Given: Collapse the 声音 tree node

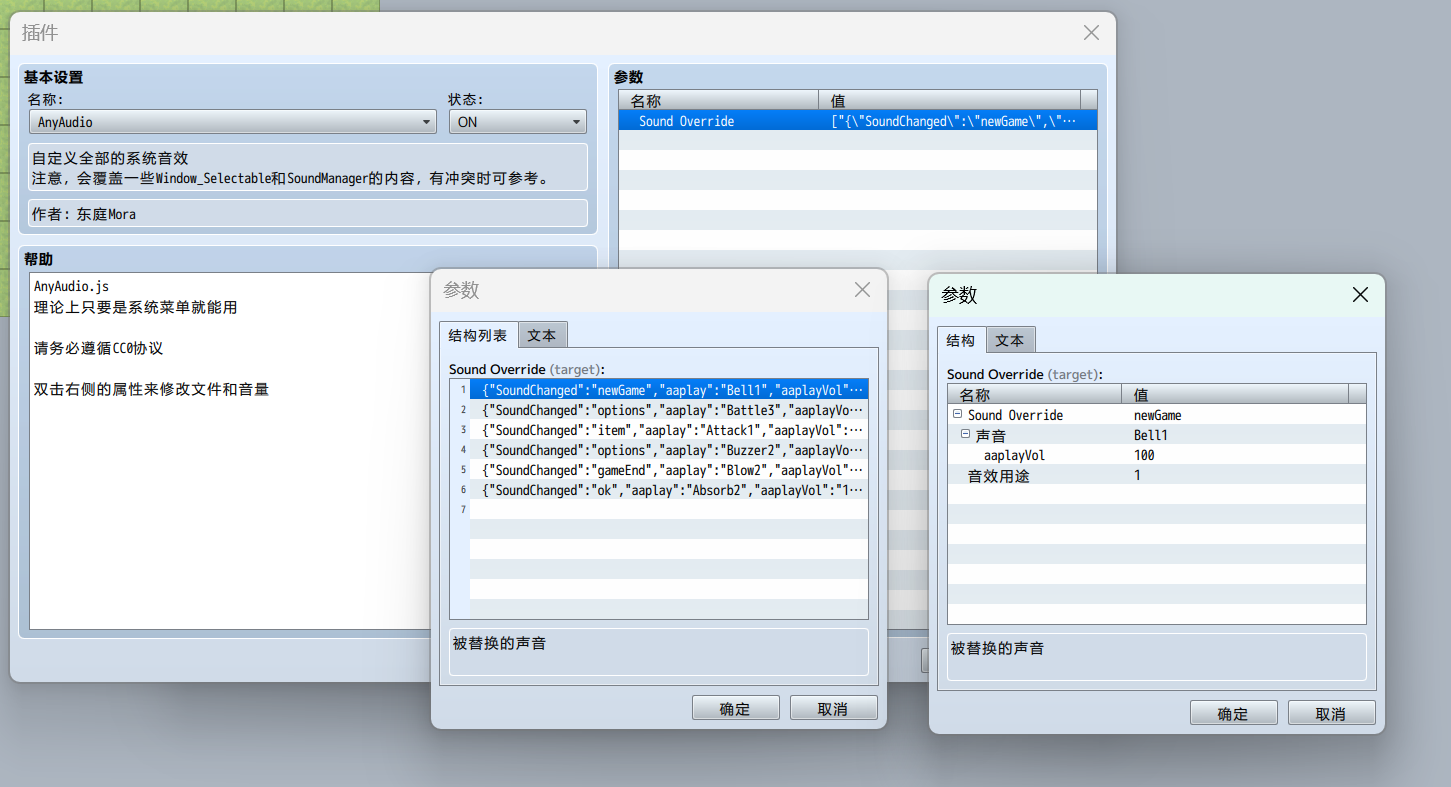Looking at the screenshot, I should tap(965, 435).
